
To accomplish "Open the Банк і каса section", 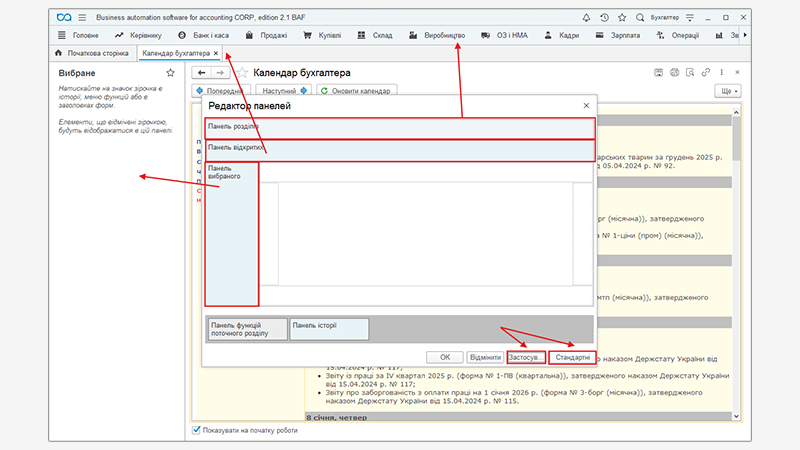I will pos(205,36).
